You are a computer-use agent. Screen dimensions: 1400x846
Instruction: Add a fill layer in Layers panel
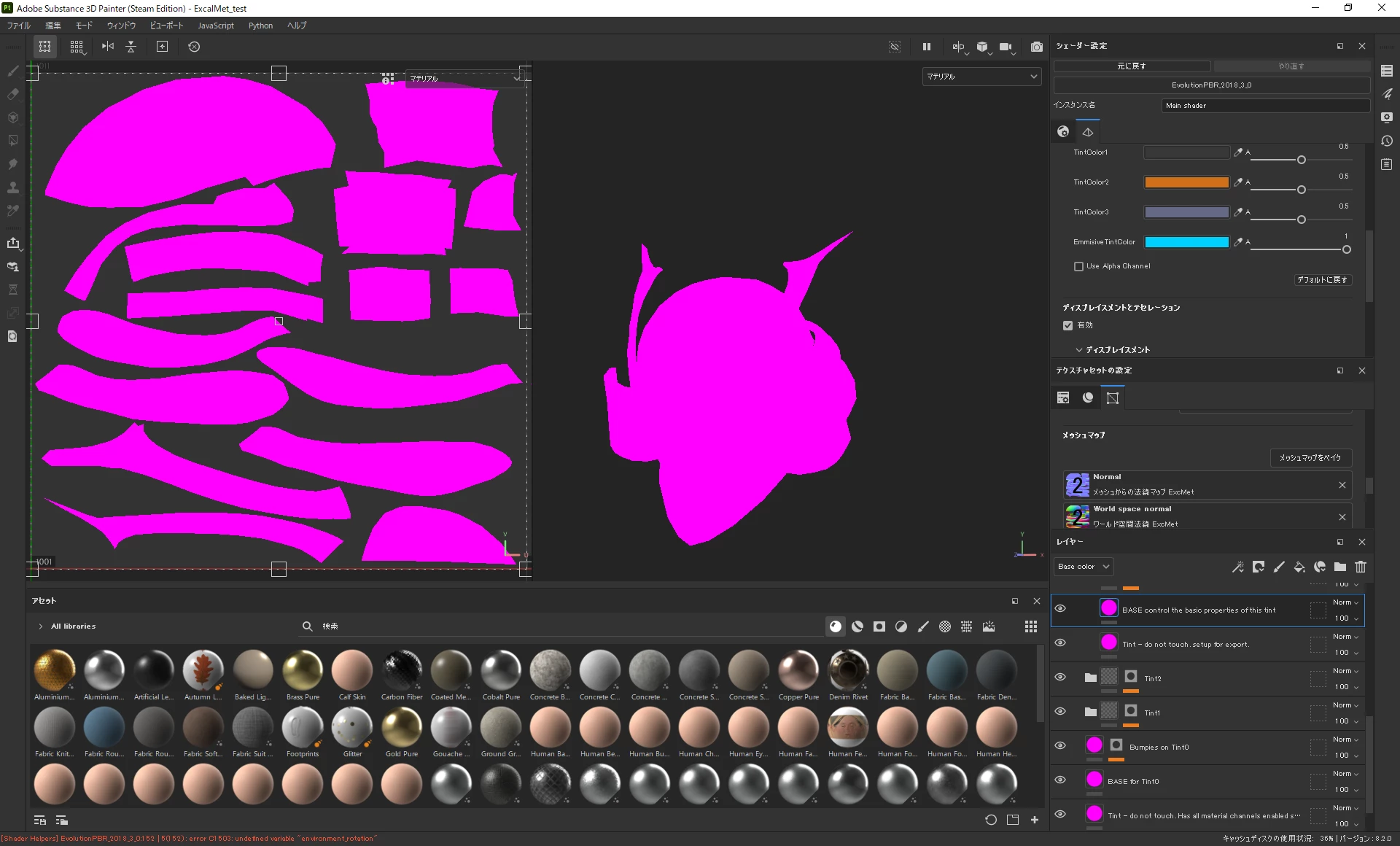click(x=1299, y=567)
